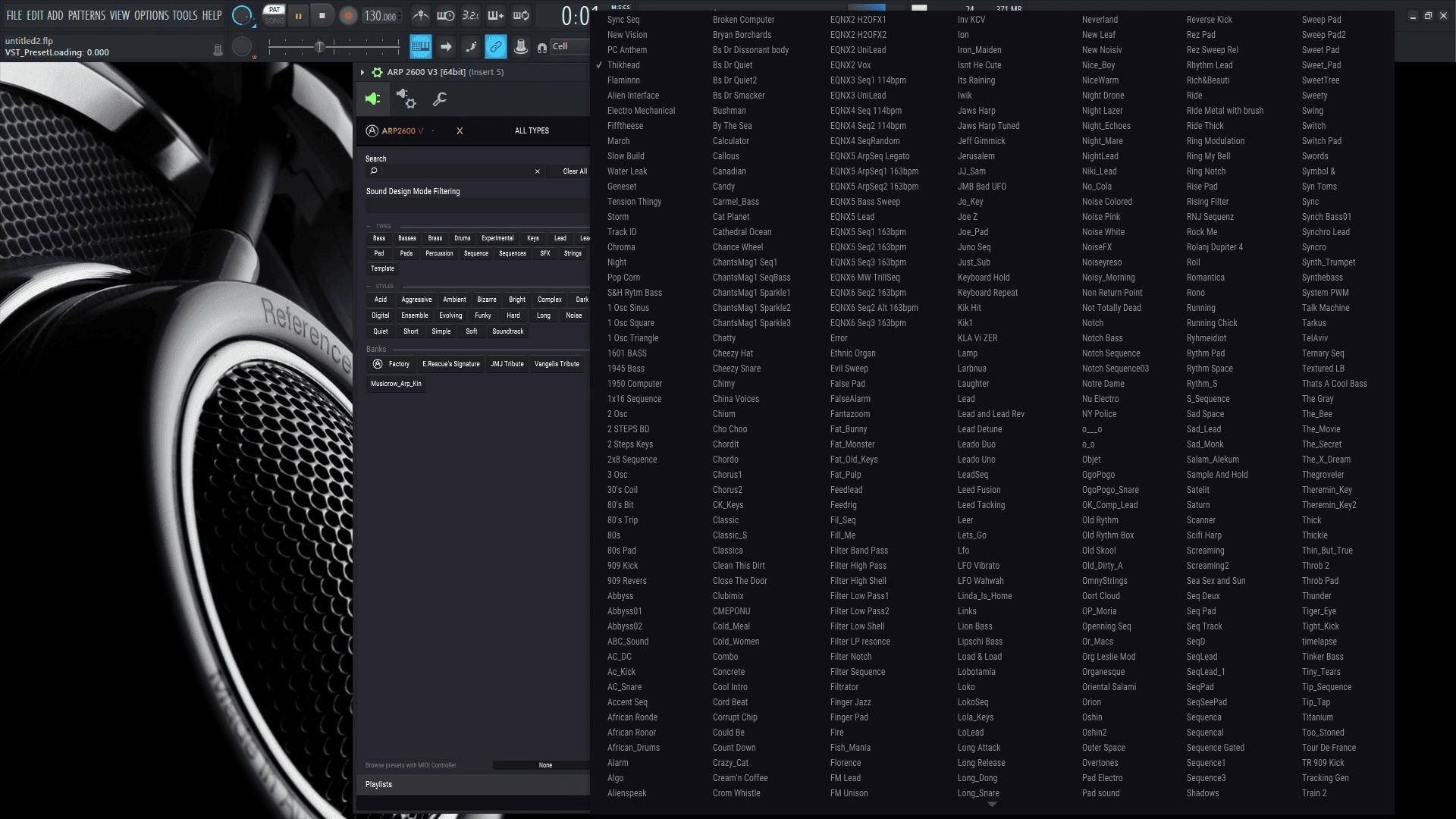This screenshot has height=819, width=1456.
Task: Toggle the SFX type filter
Action: coord(545,253)
